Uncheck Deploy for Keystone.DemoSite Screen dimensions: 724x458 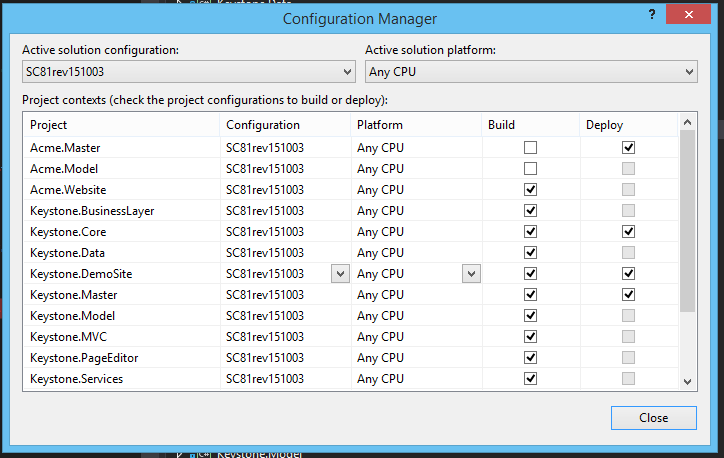coord(628,274)
